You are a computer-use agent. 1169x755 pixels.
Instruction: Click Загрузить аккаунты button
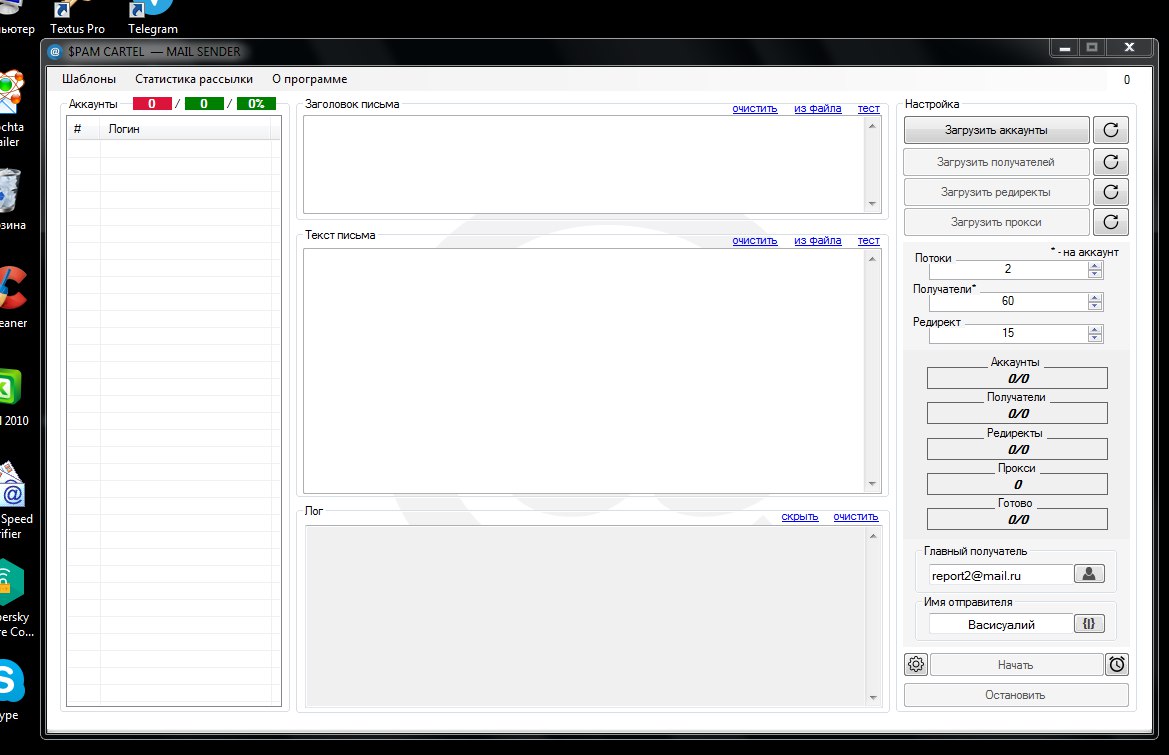[996, 130]
